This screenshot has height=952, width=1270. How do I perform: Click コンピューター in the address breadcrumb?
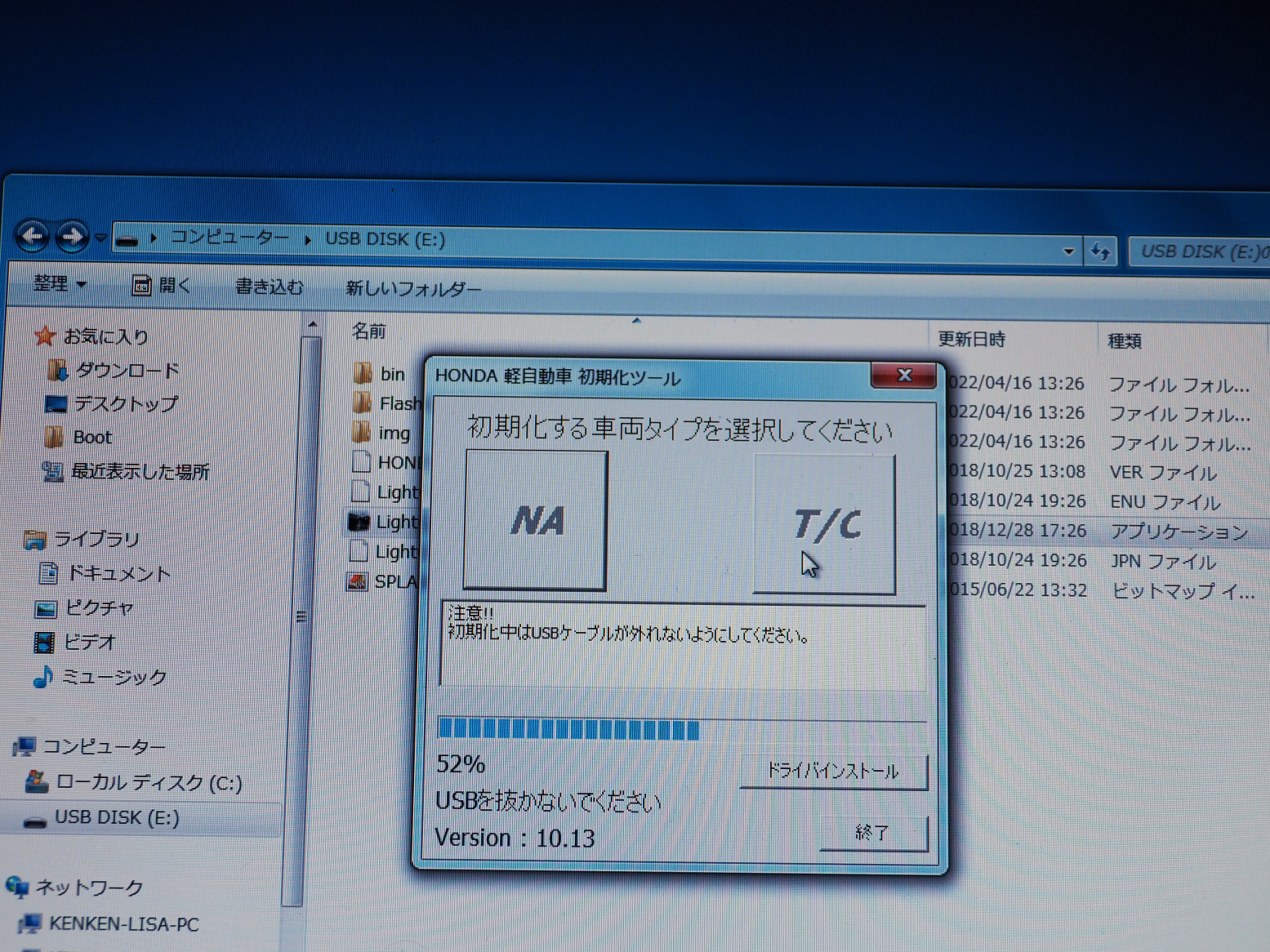tap(229, 237)
